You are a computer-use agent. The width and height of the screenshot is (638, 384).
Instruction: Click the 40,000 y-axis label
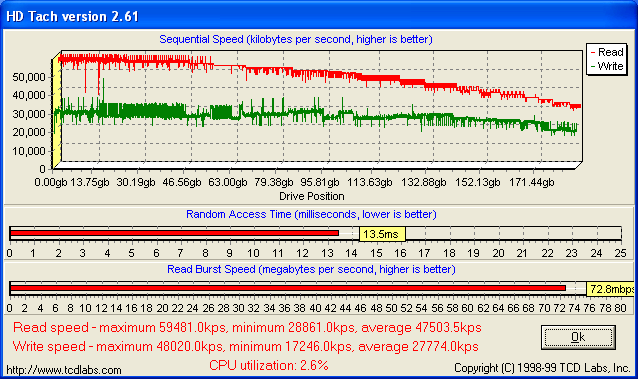(x=29, y=96)
